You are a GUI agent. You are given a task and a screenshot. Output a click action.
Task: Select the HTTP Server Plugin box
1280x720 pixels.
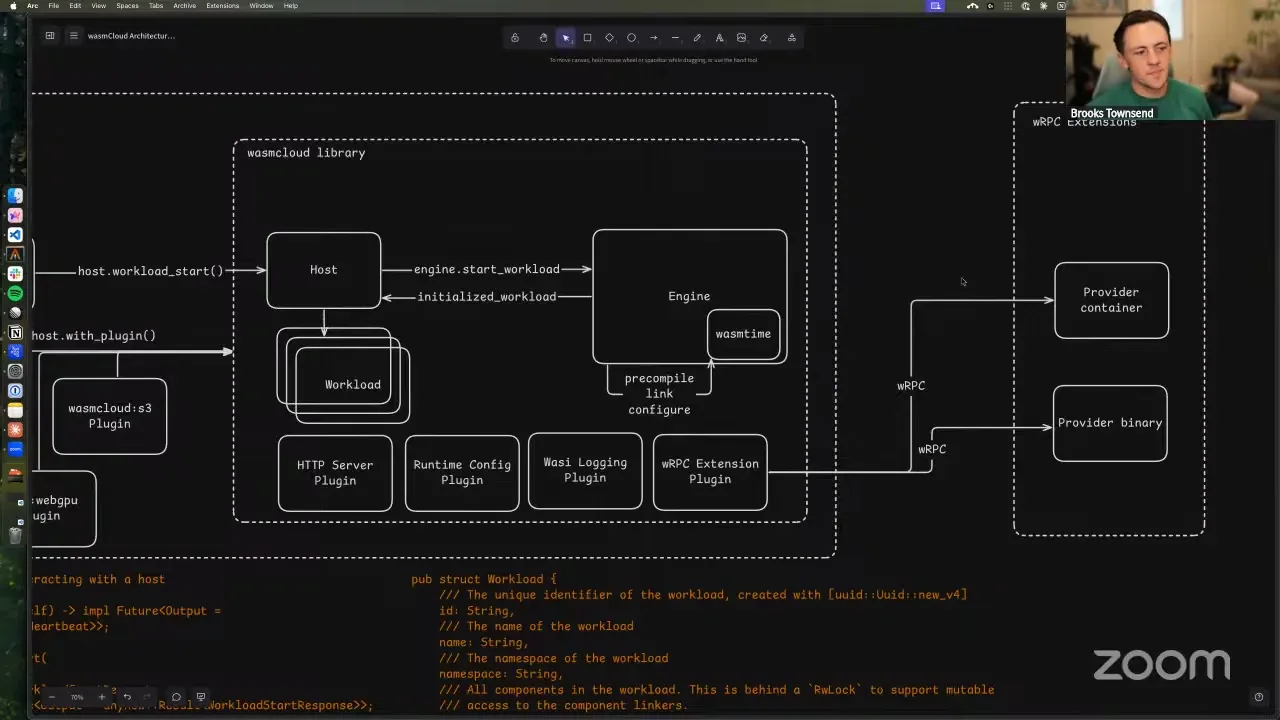(335, 473)
